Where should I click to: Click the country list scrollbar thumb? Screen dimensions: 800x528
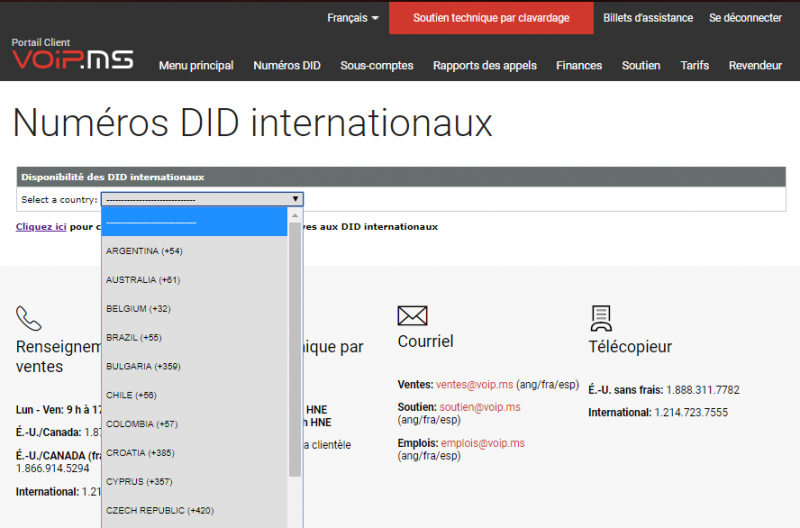(295, 350)
